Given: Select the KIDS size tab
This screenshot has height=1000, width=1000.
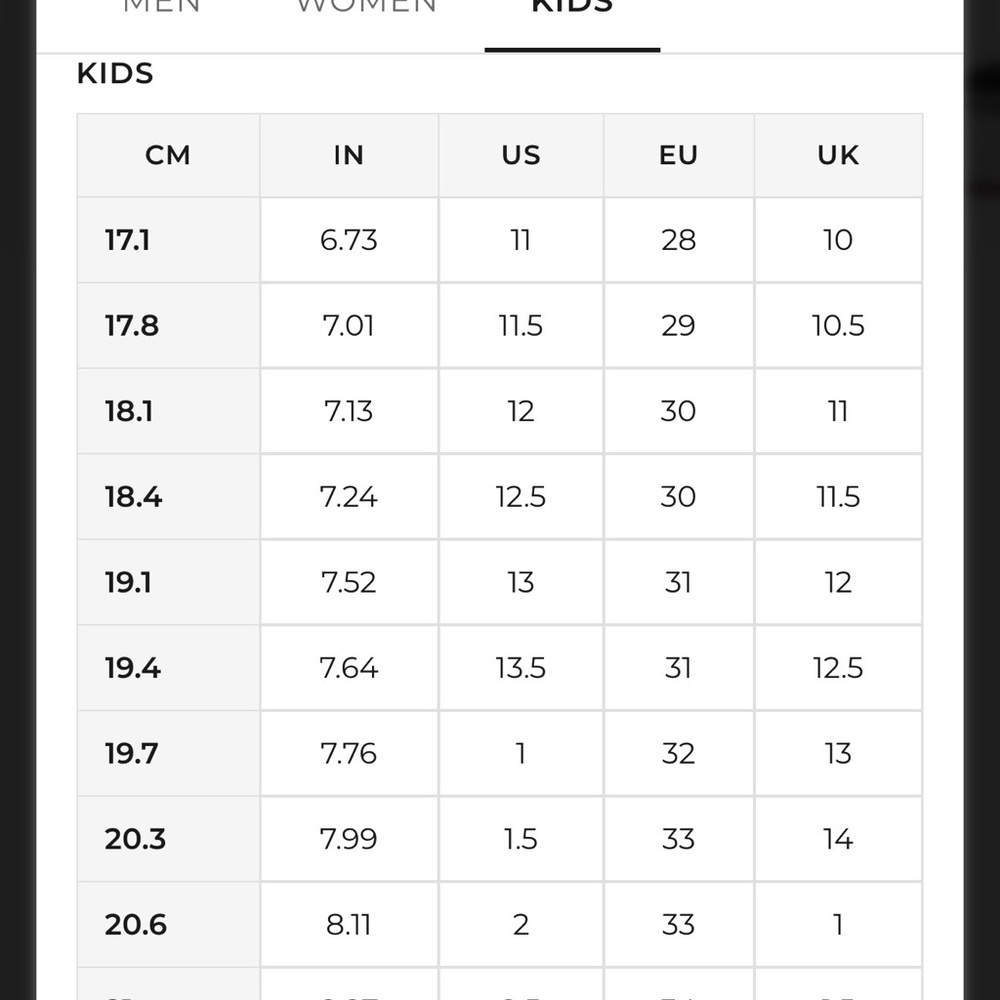Looking at the screenshot, I should tap(572, 6).
